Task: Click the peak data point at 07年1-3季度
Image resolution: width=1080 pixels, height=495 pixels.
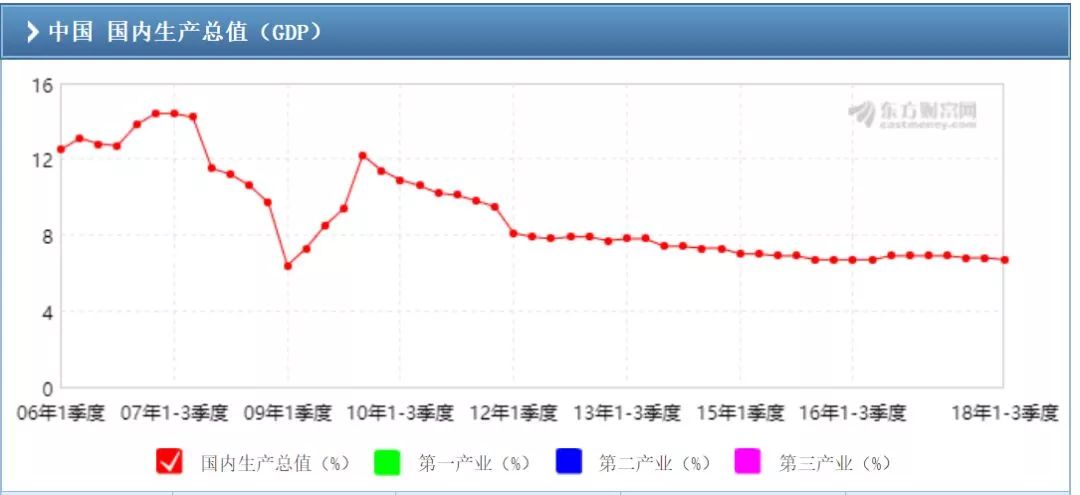Action: pyautogui.click(x=174, y=113)
